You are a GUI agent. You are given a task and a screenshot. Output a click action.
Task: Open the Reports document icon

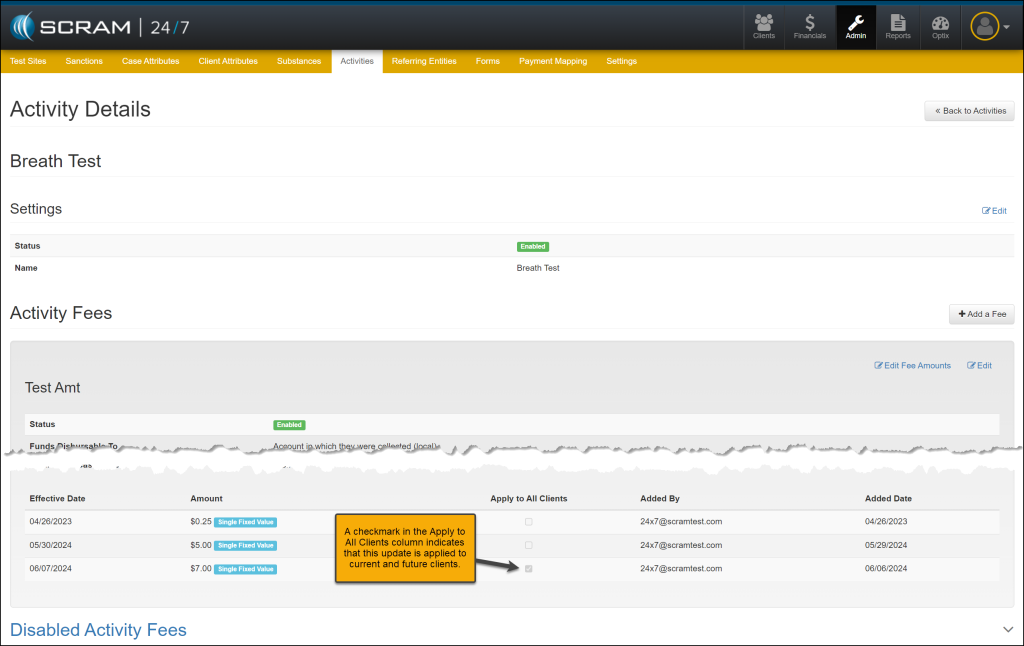click(898, 26)
